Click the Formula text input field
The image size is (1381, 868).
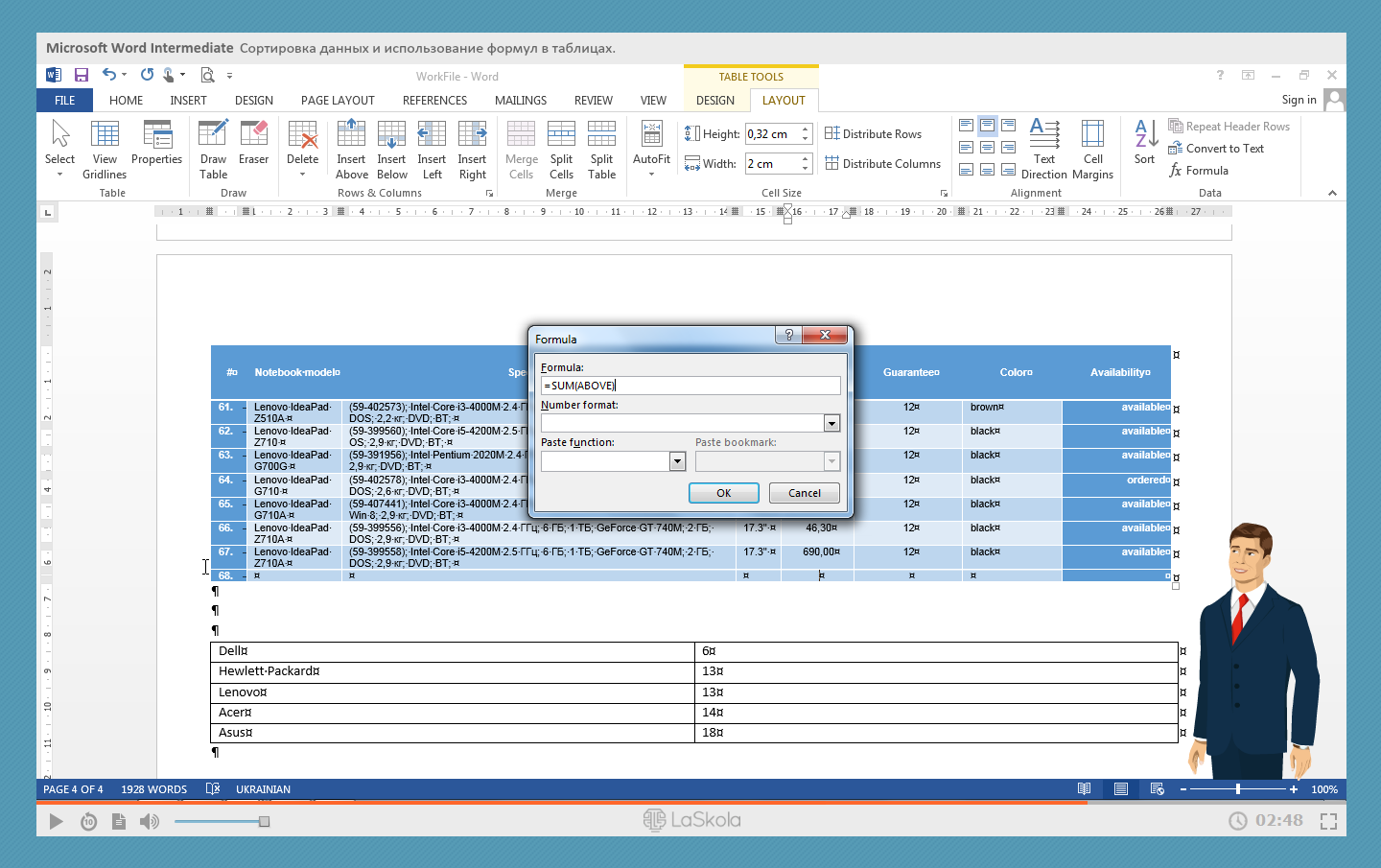690,386
